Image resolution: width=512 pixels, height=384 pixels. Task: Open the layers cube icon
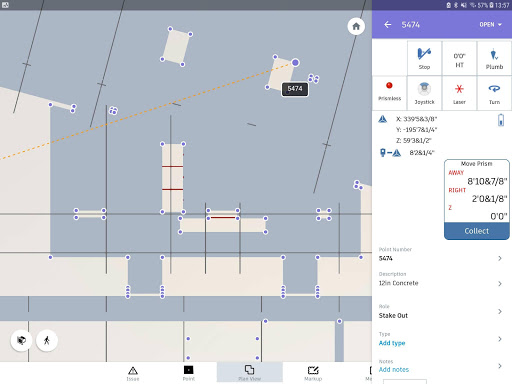click(x=21, y=340)
